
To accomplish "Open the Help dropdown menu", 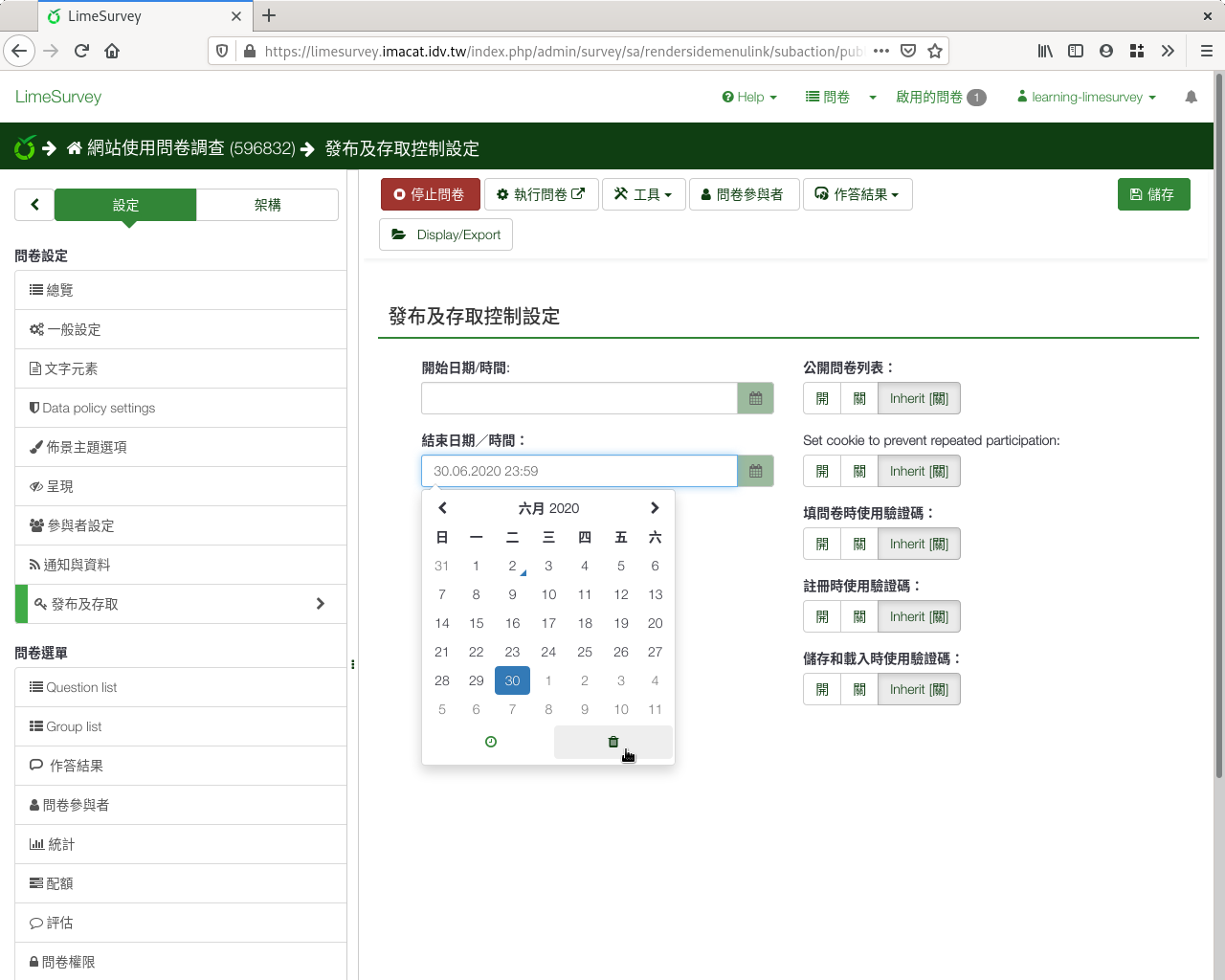I will [749, 97].
